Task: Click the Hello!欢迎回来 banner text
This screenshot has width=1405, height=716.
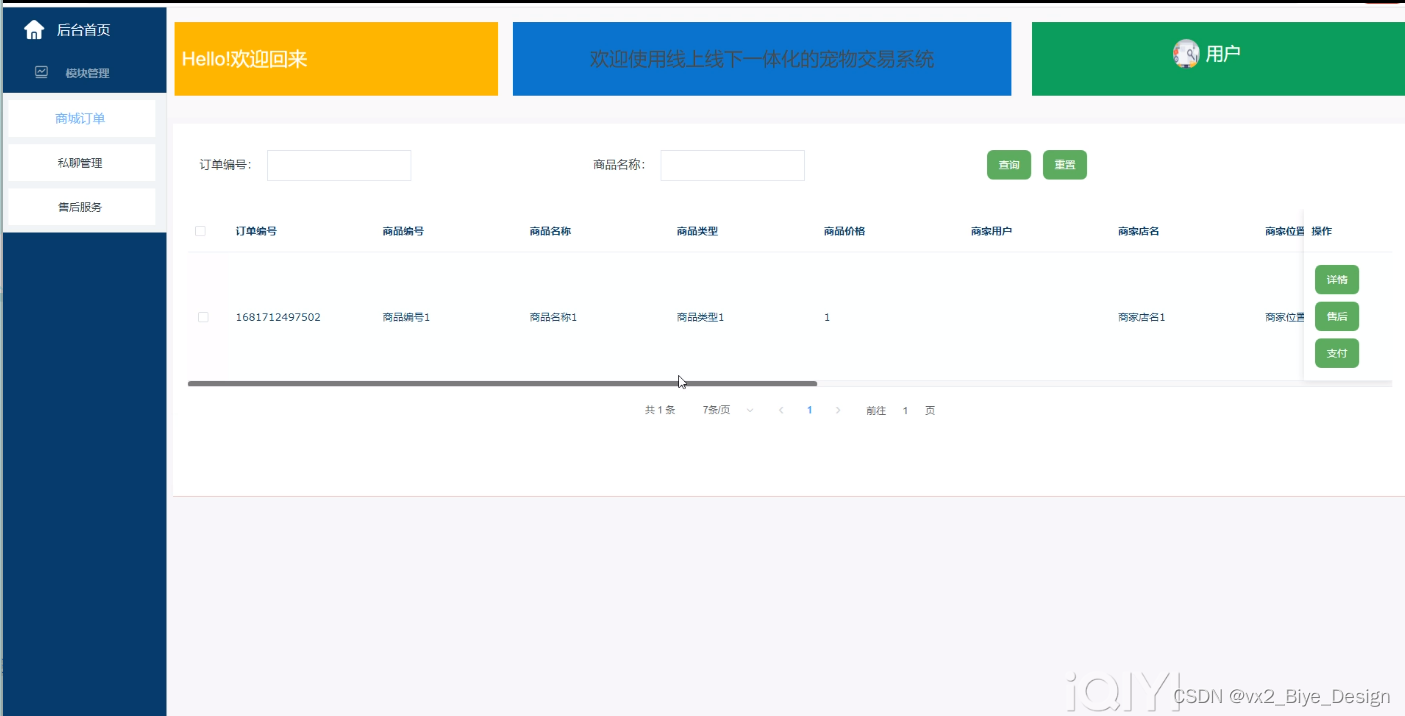Action: tap(244, 59)
